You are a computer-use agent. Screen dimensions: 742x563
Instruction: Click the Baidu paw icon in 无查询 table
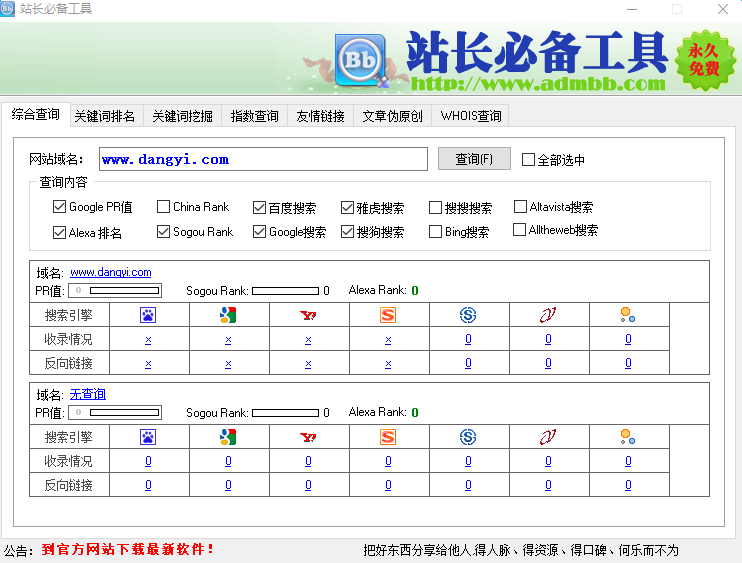pyautogui.click(x=148, y=437)
